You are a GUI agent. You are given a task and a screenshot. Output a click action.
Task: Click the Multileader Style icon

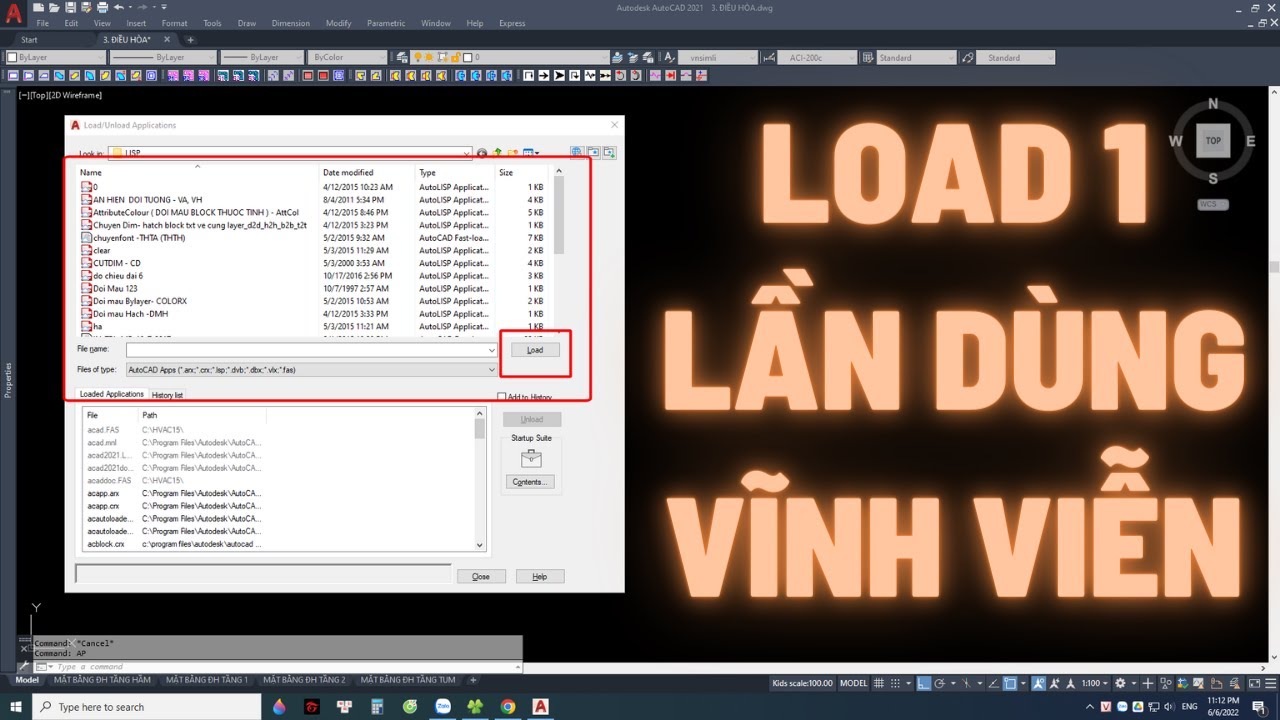(x=967, y=57)
